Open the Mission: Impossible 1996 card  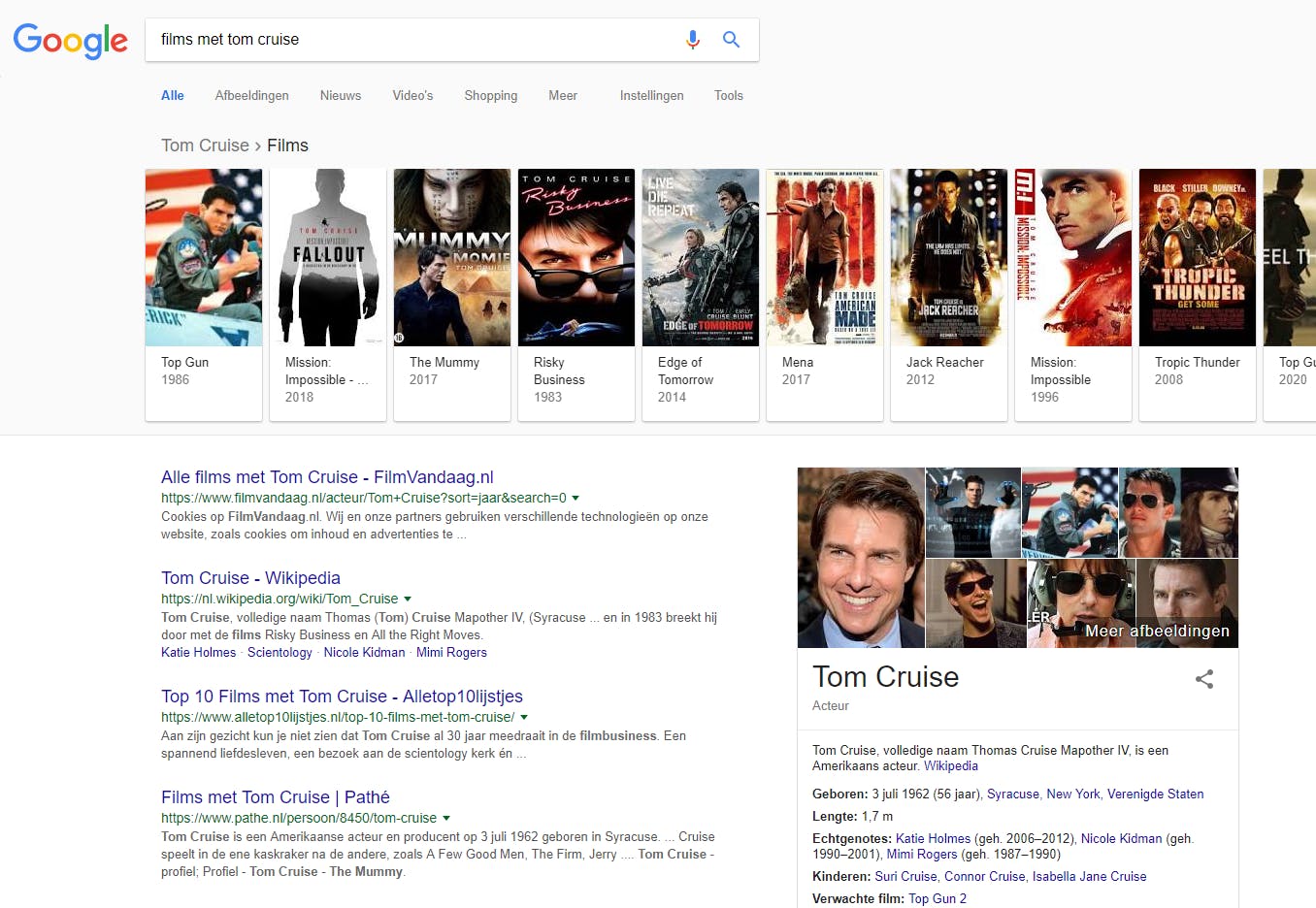pos(1073,295)
